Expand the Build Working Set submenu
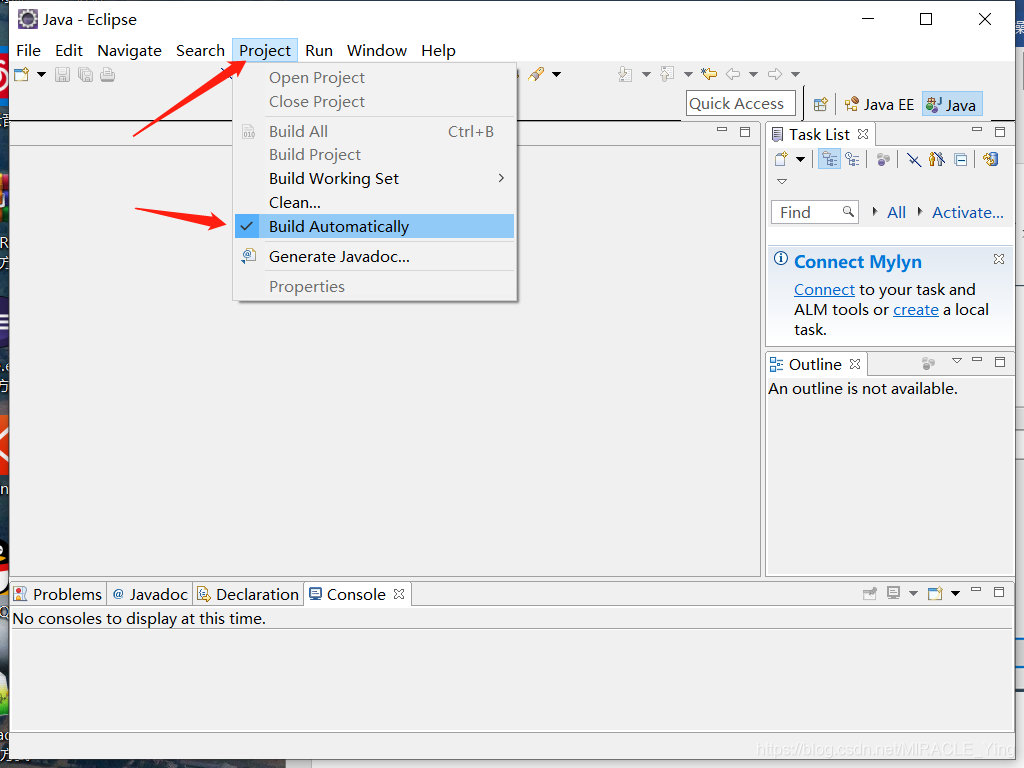Screen dimensions: 1024x768 tap(374, 178)
